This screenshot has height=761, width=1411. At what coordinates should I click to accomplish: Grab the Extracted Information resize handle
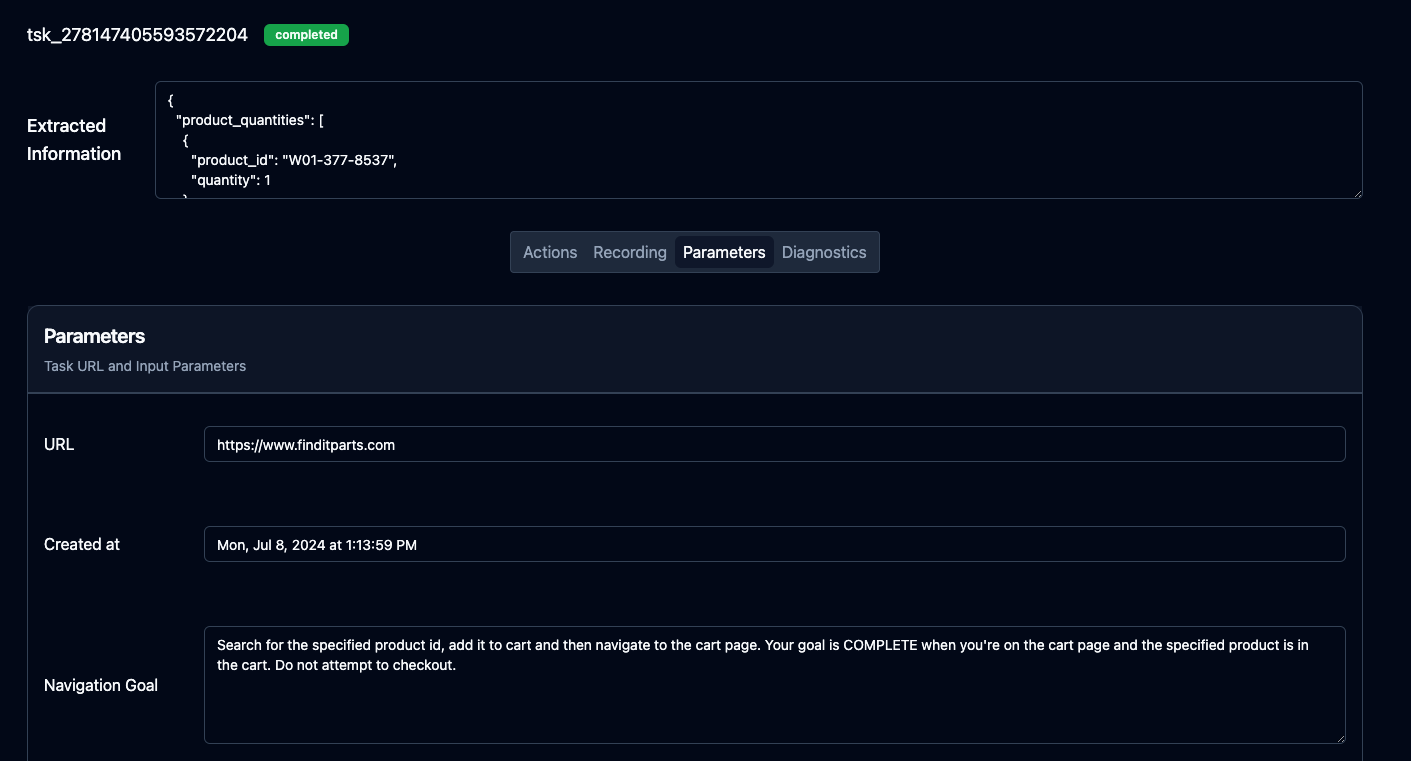(x=1356, y=192)
